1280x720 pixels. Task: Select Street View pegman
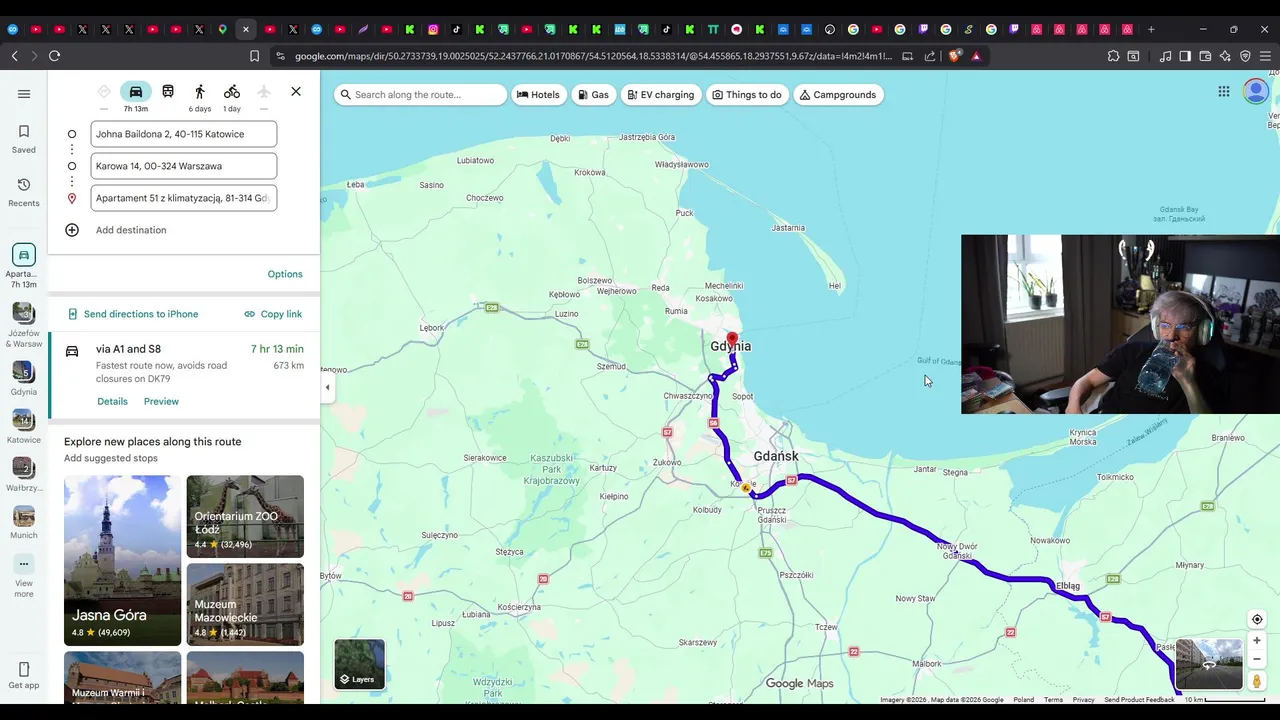(1257, 681)
